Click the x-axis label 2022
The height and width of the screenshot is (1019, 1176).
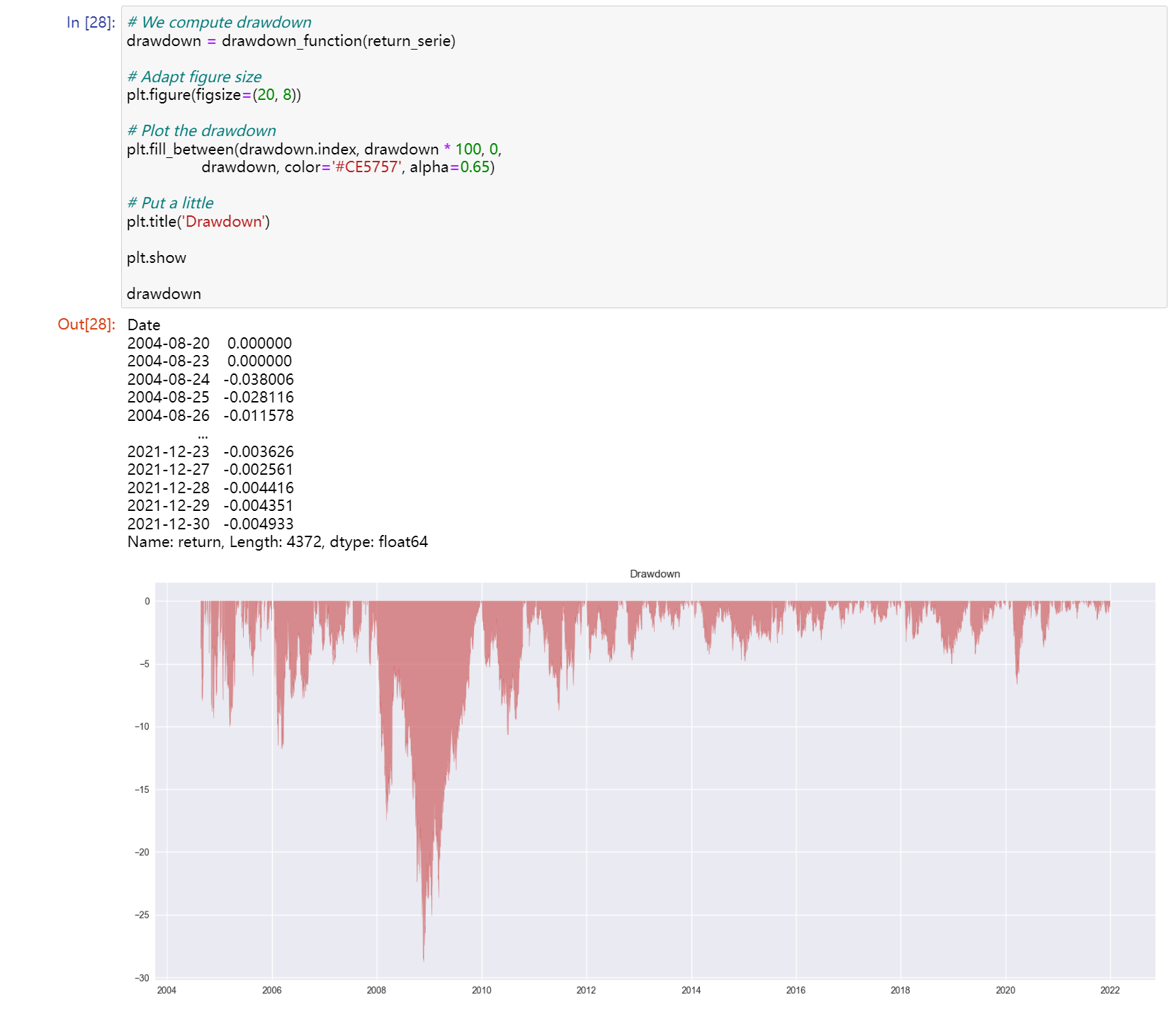[1110, 991]
